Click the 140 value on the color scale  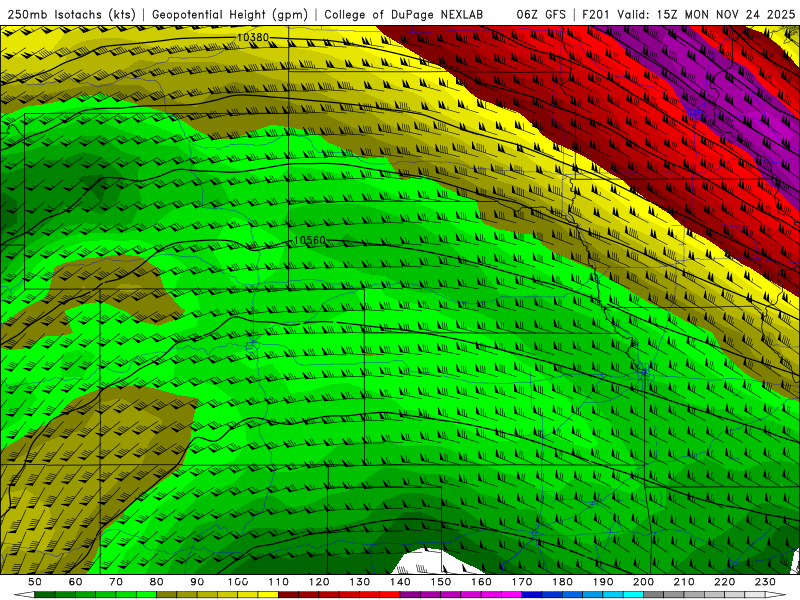pos(400,582)
